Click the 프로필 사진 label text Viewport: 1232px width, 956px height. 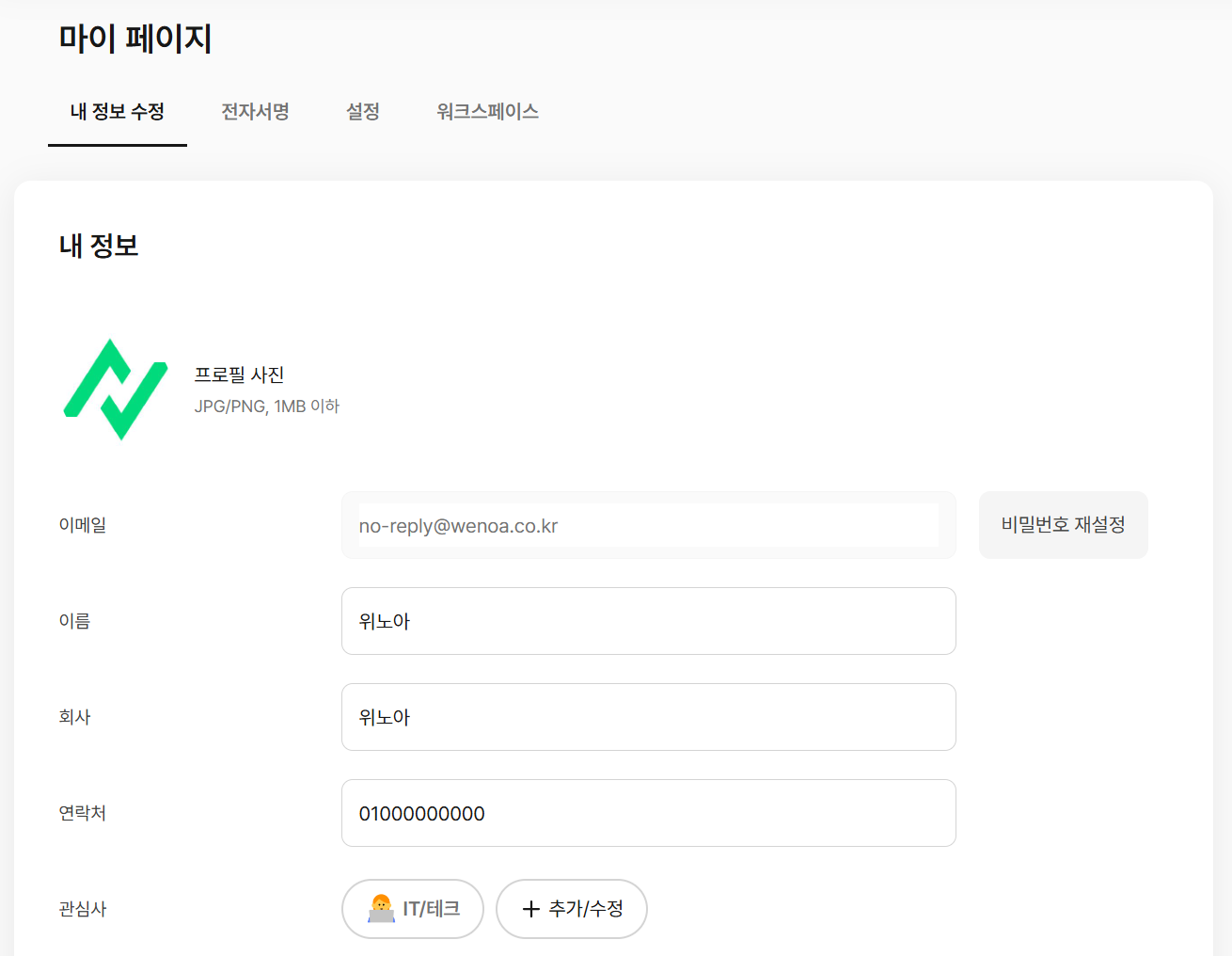[239, 374]
